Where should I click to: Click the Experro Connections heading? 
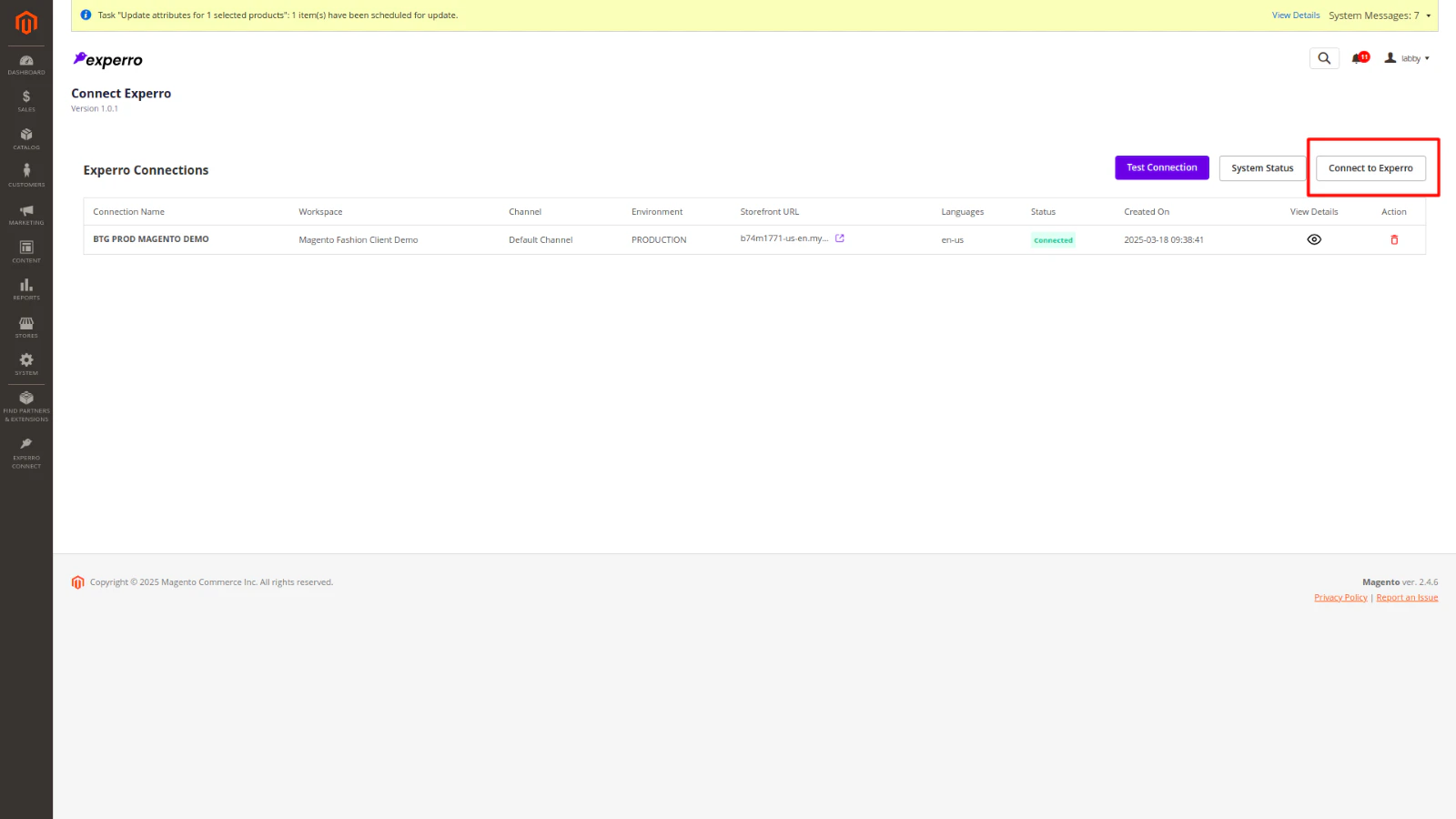(x=146, y=170)
